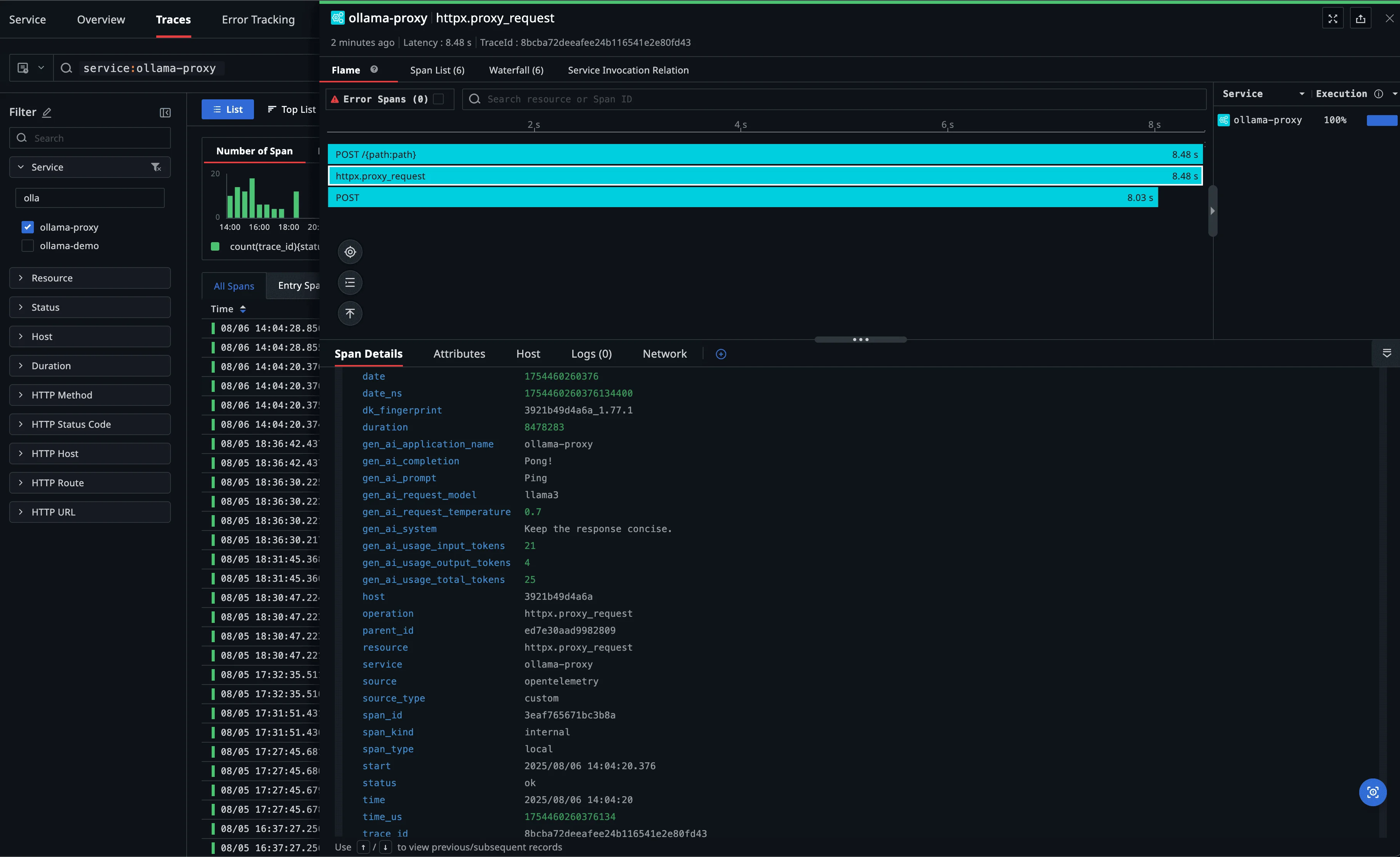Expand the HTTP Status Code filter

tap(90, 425)
